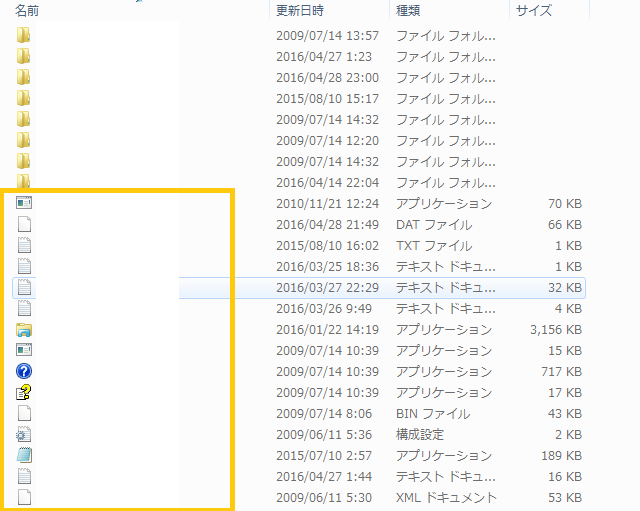Click the 53 KB size cell
640x511 pixels.
coord(565,498)
